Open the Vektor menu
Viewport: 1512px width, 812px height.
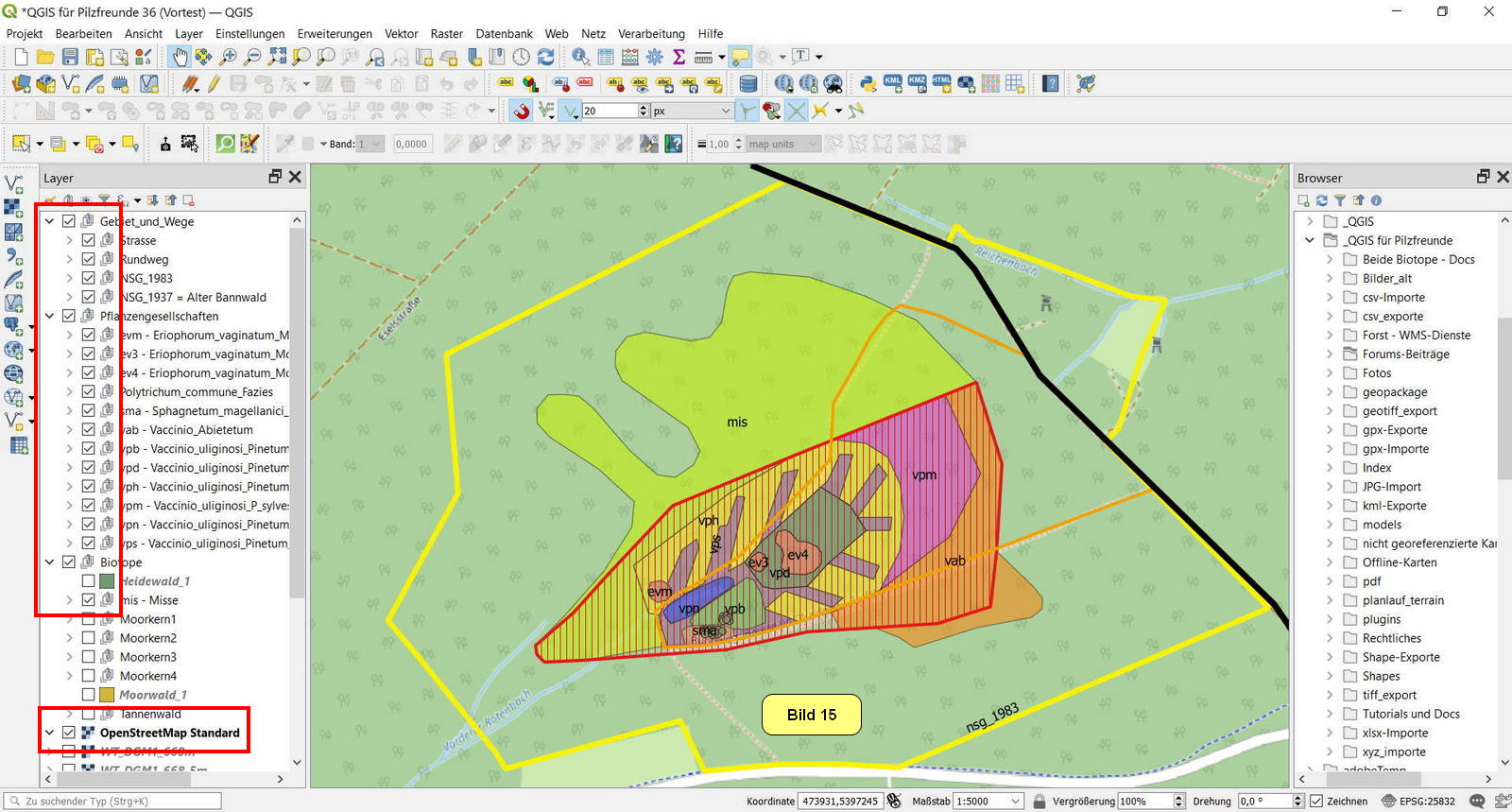401,33
